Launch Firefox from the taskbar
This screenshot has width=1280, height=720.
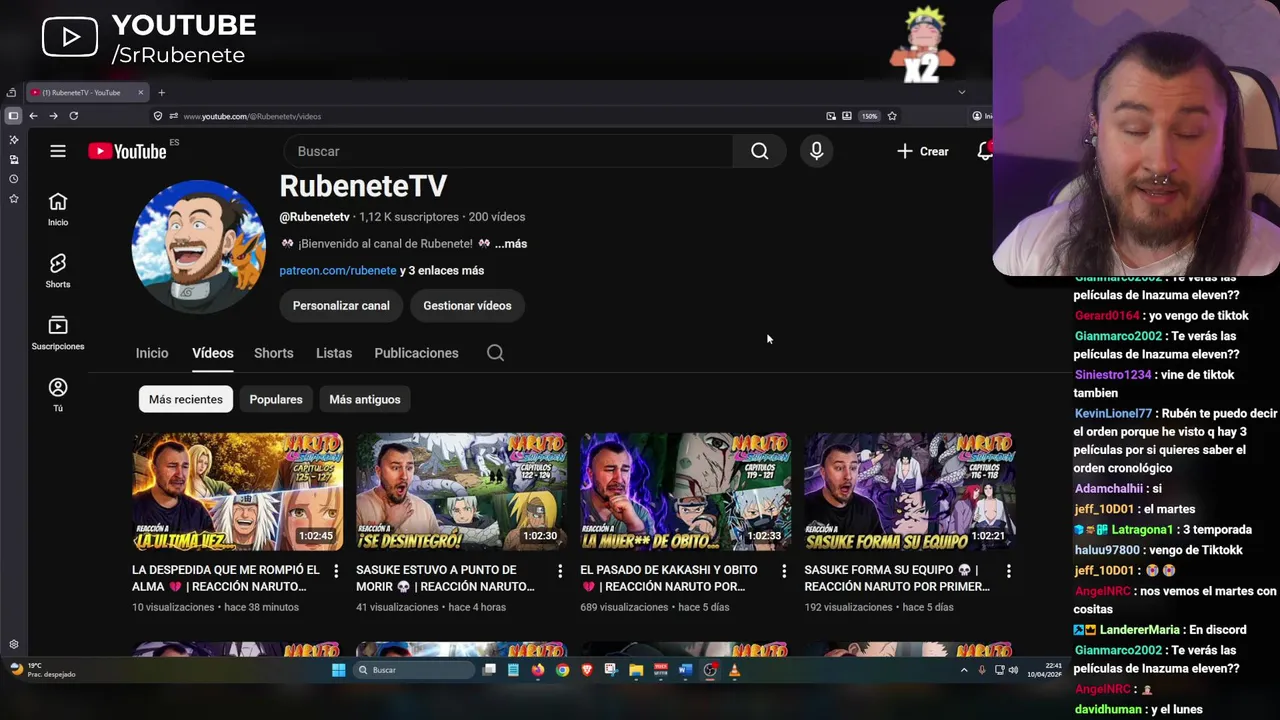click(538, 670)
